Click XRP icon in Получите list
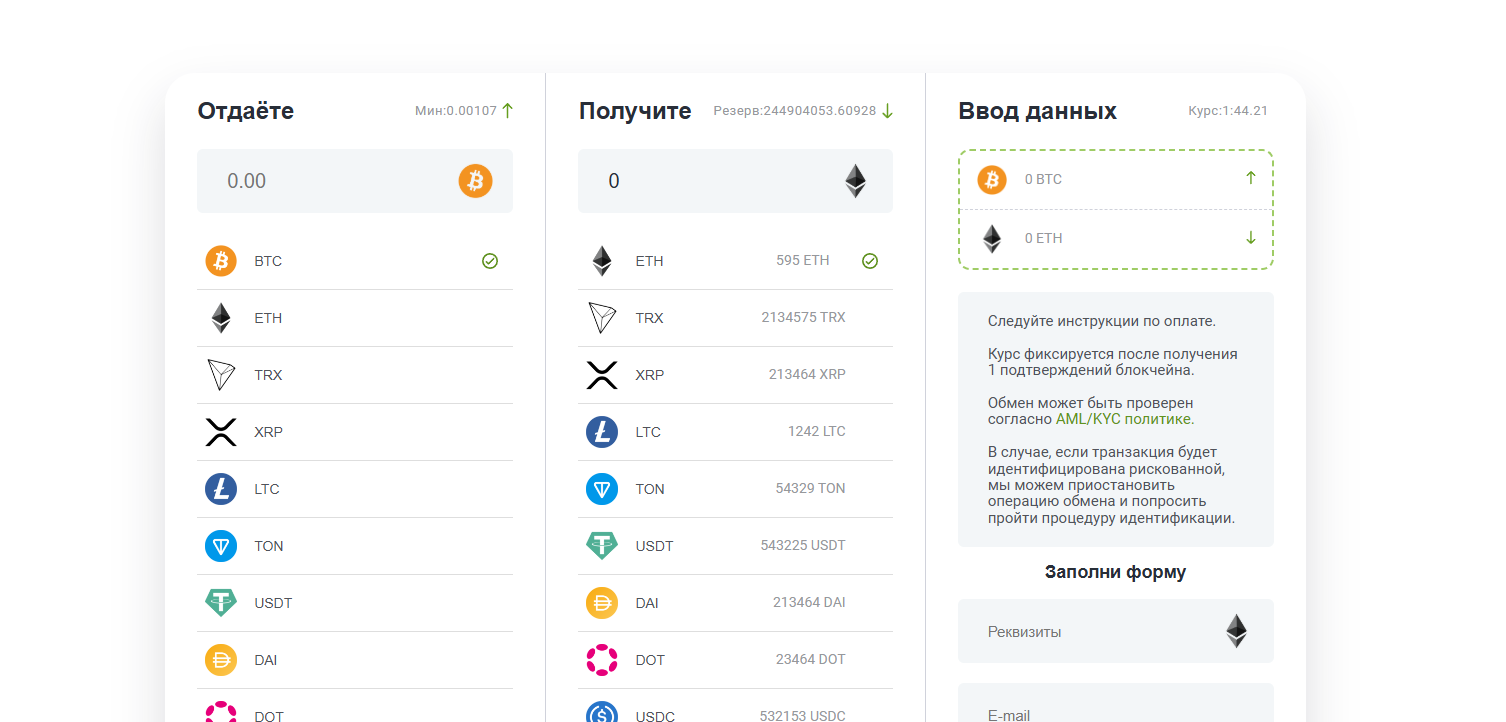This screenshot has width=1506, height=722. pyautogui.click(x=602, y=375)
